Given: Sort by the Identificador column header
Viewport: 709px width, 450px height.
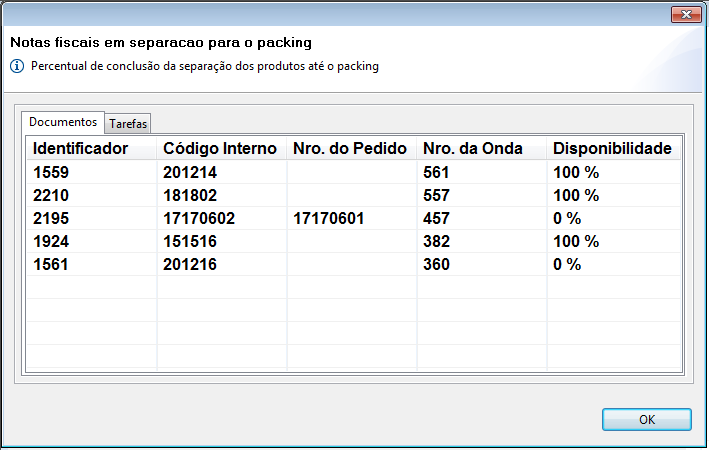Looking at the screenshot, I should (80, 148).
